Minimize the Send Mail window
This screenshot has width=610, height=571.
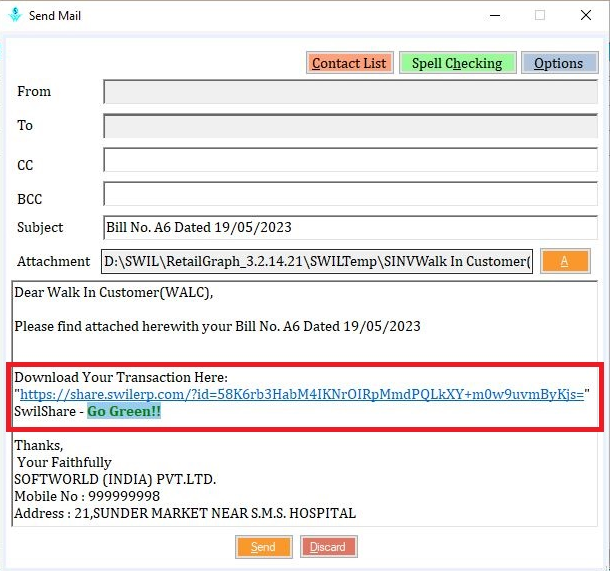tap(495, 16)
